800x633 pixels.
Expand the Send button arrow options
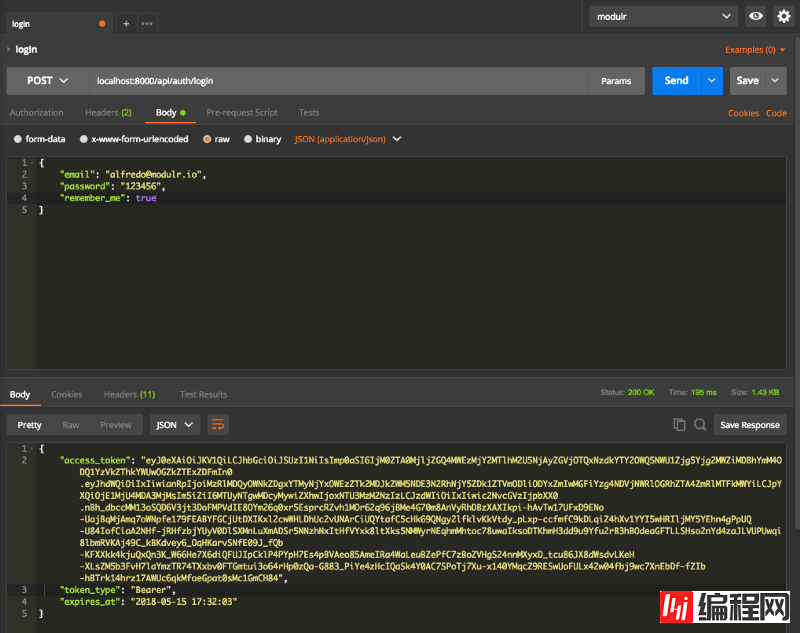pos(712,81)
